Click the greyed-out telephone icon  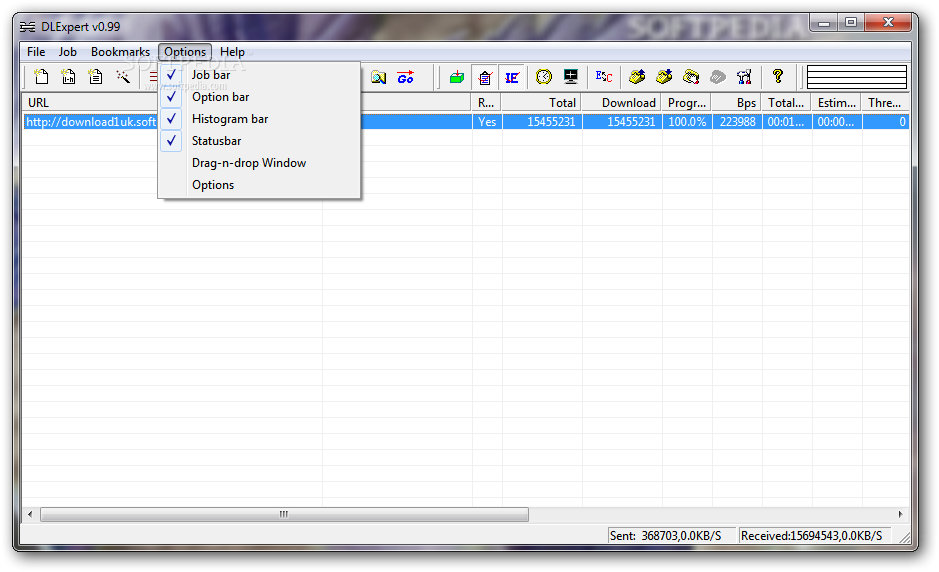pos(717,77)
